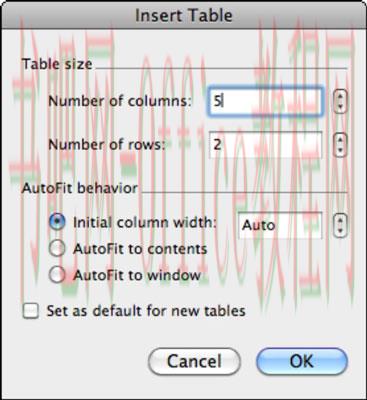Lower column width with stepper down arrow

tap(340, 231)
